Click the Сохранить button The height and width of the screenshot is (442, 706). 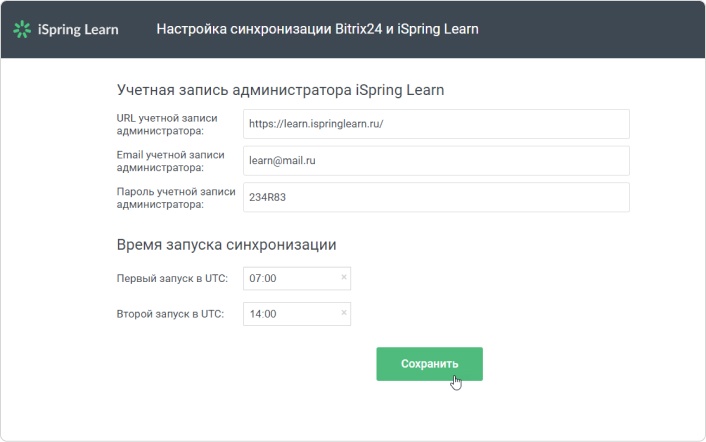(430, 364)
